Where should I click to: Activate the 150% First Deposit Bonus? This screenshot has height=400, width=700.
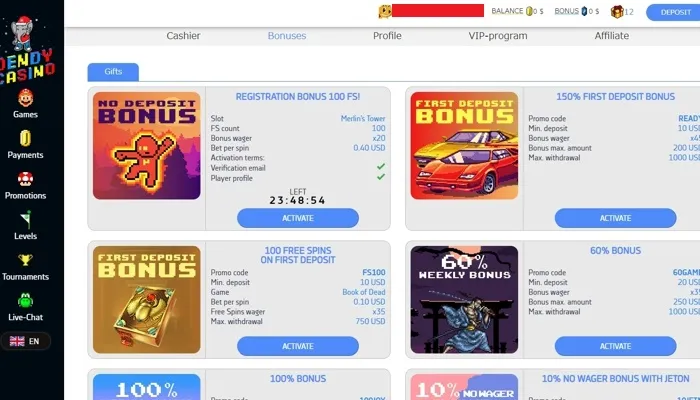click(x=615, y=218)
